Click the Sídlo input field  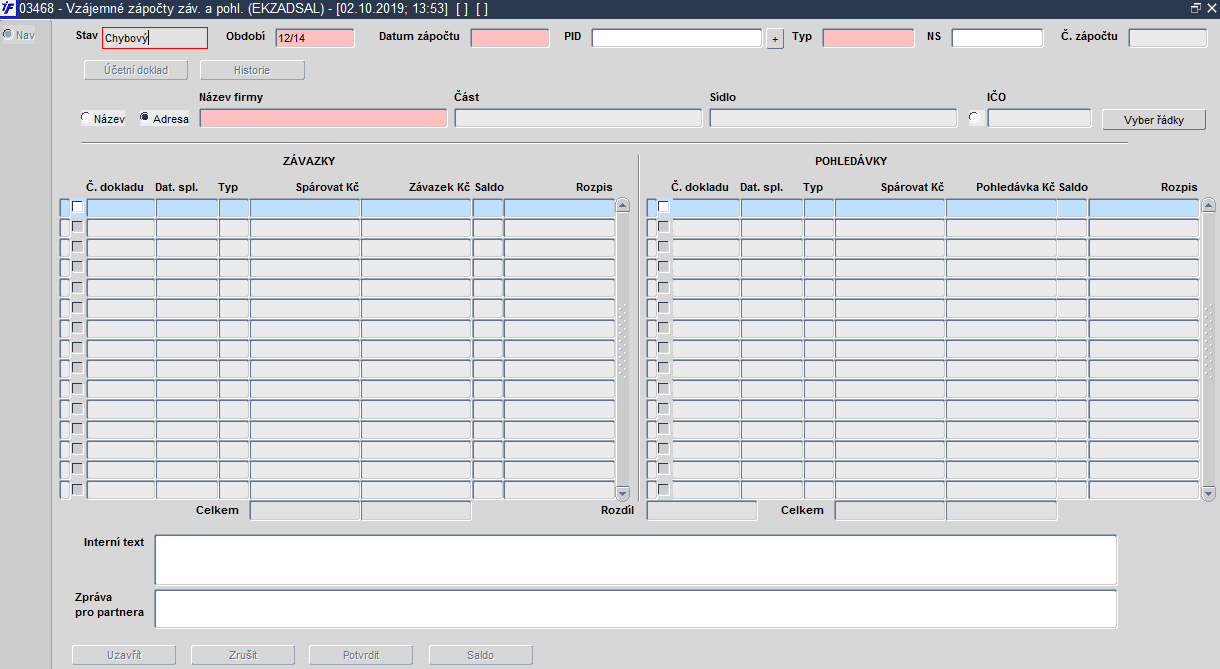tap(833, 118)
